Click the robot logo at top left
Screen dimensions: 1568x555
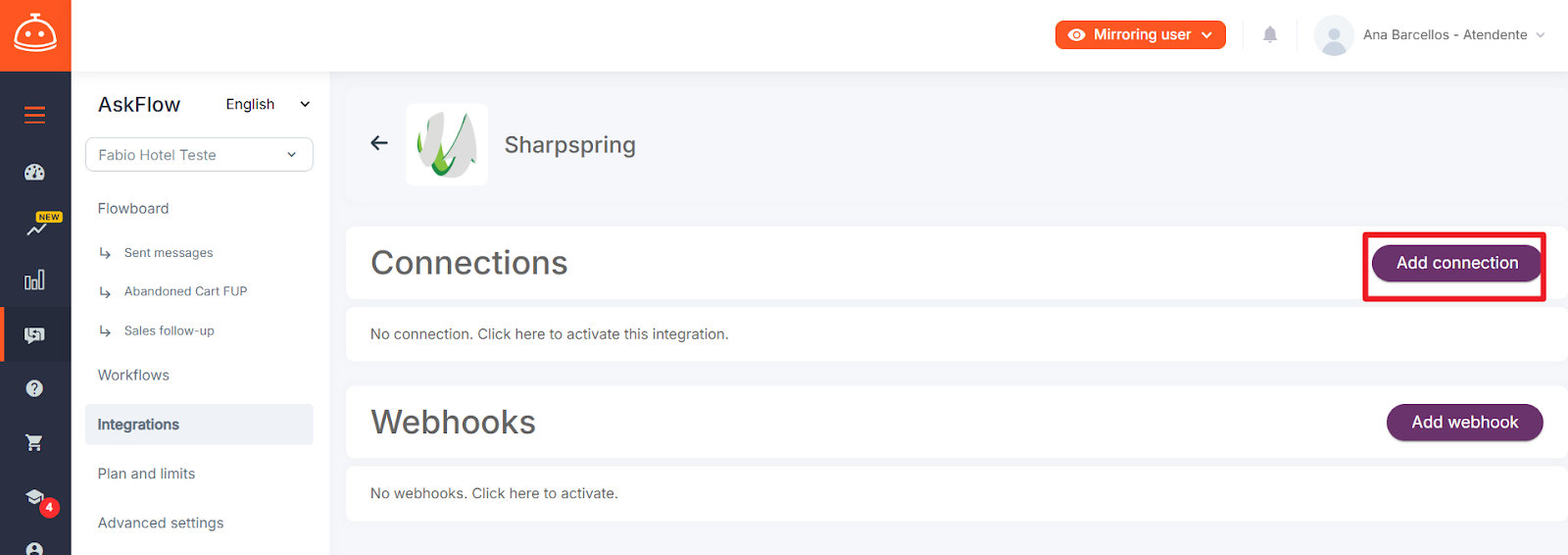(35, 35)
